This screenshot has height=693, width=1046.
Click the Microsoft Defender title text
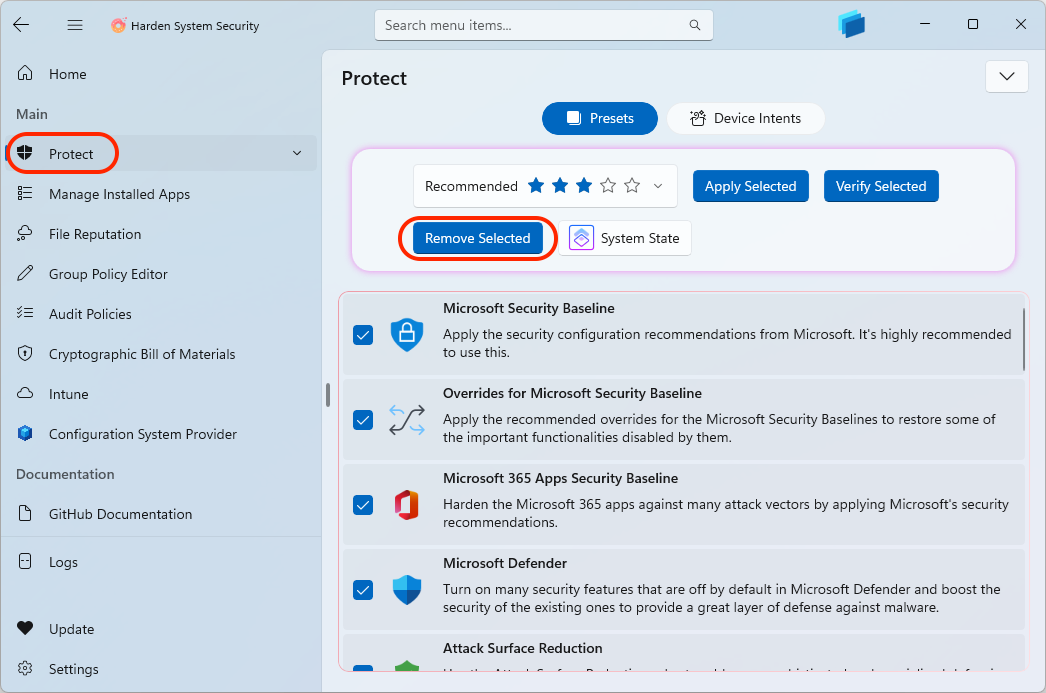click(505, 563)
